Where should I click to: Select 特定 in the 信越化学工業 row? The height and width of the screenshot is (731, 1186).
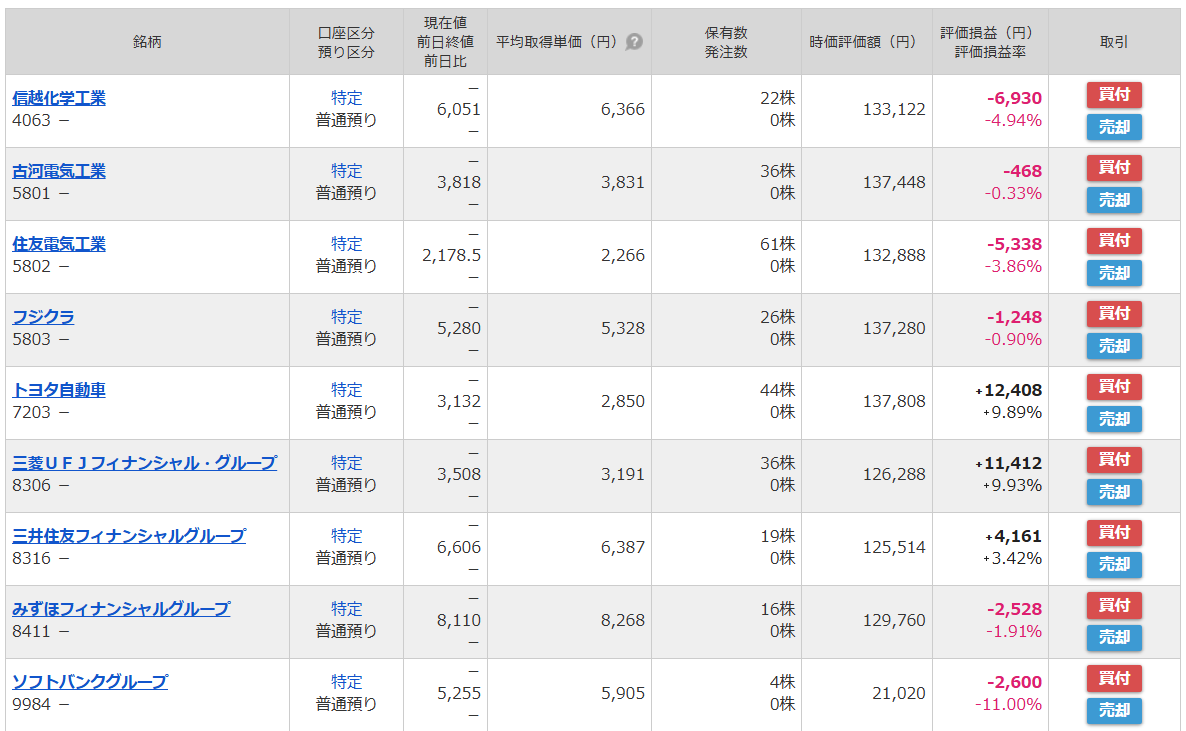tap(346, 98)
